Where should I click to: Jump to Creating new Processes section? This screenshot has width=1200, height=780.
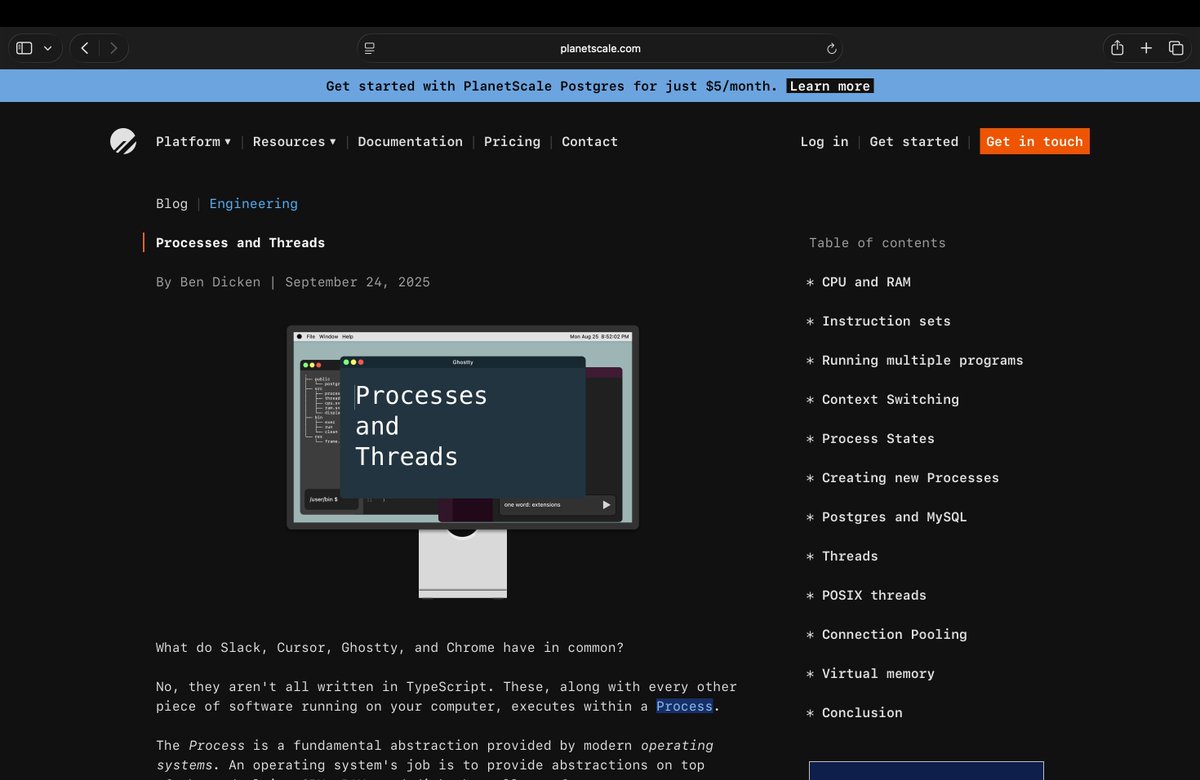[910, 477]
